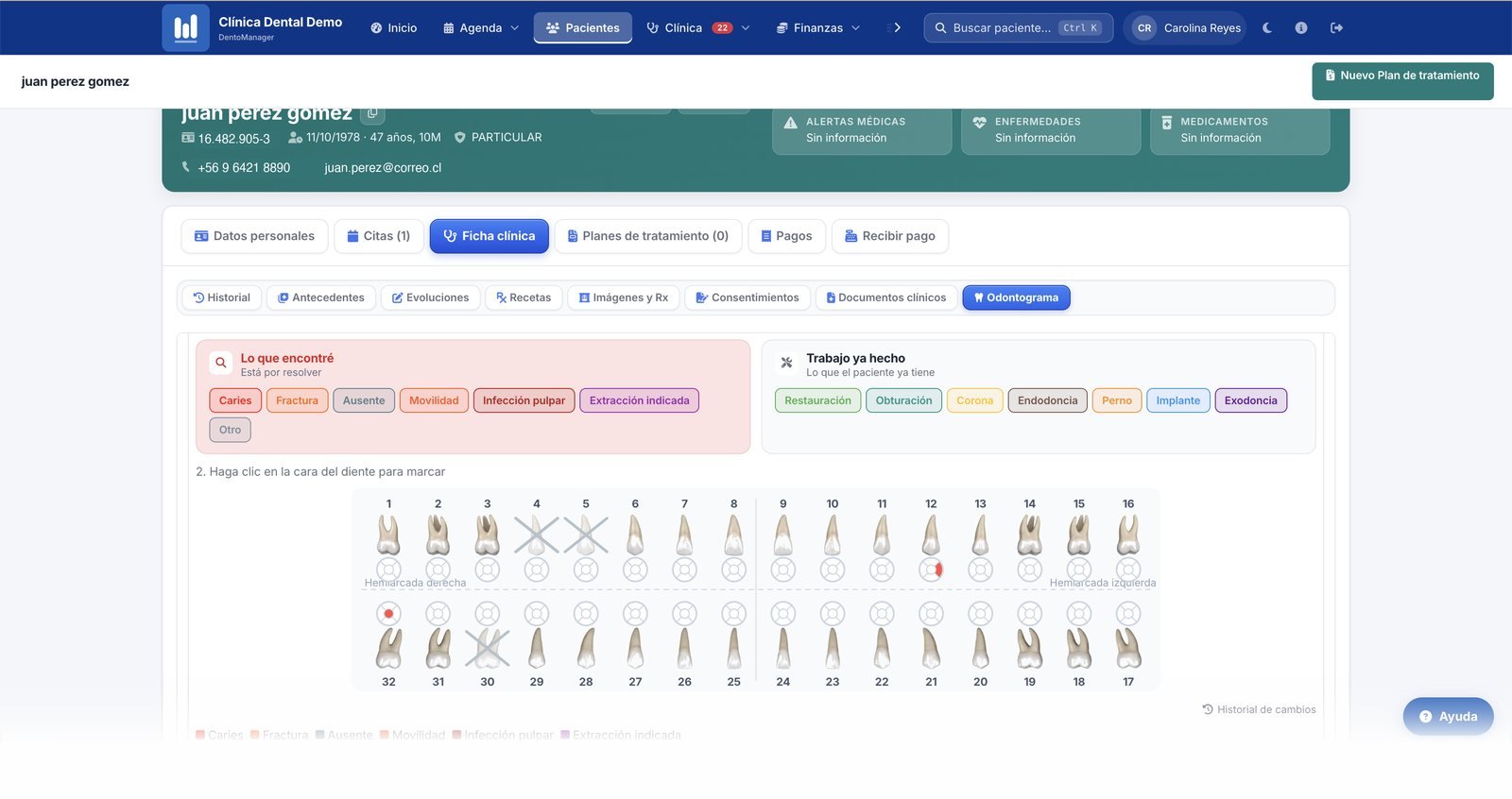Select tooth 14 molar image

click(1029, 535)
